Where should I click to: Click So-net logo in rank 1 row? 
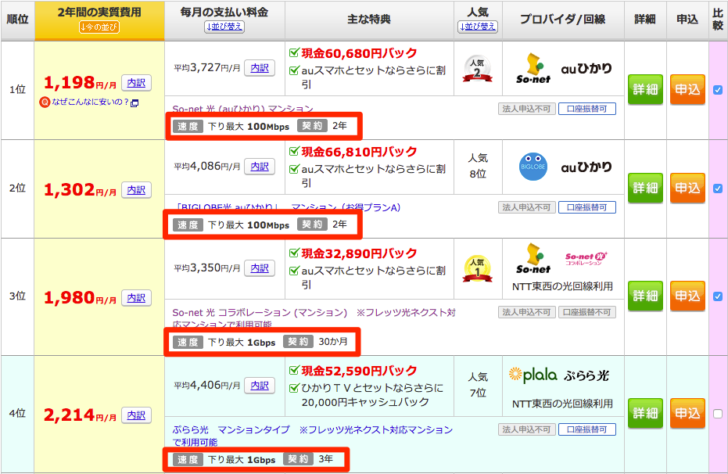[533, 68]
